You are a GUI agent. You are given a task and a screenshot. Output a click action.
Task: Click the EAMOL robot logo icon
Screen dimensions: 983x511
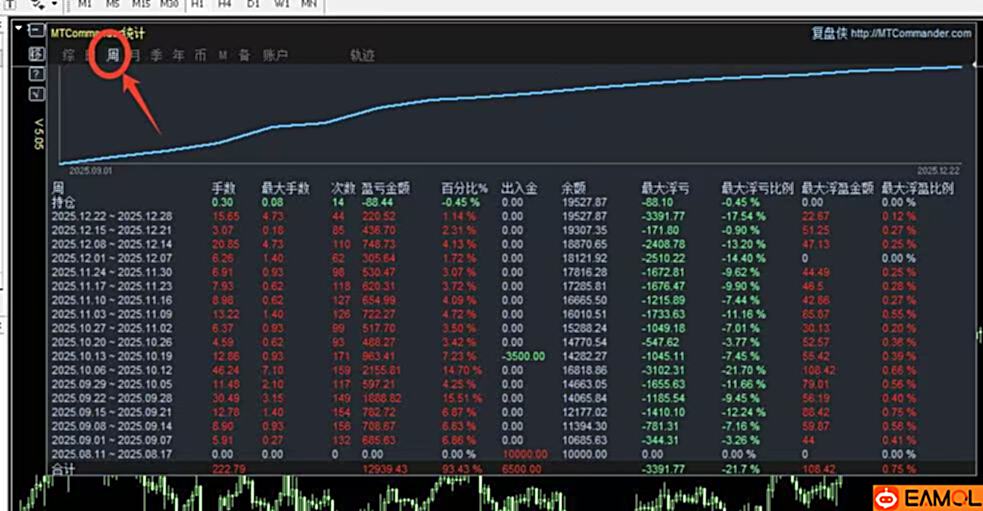click(x=885, y=497)
